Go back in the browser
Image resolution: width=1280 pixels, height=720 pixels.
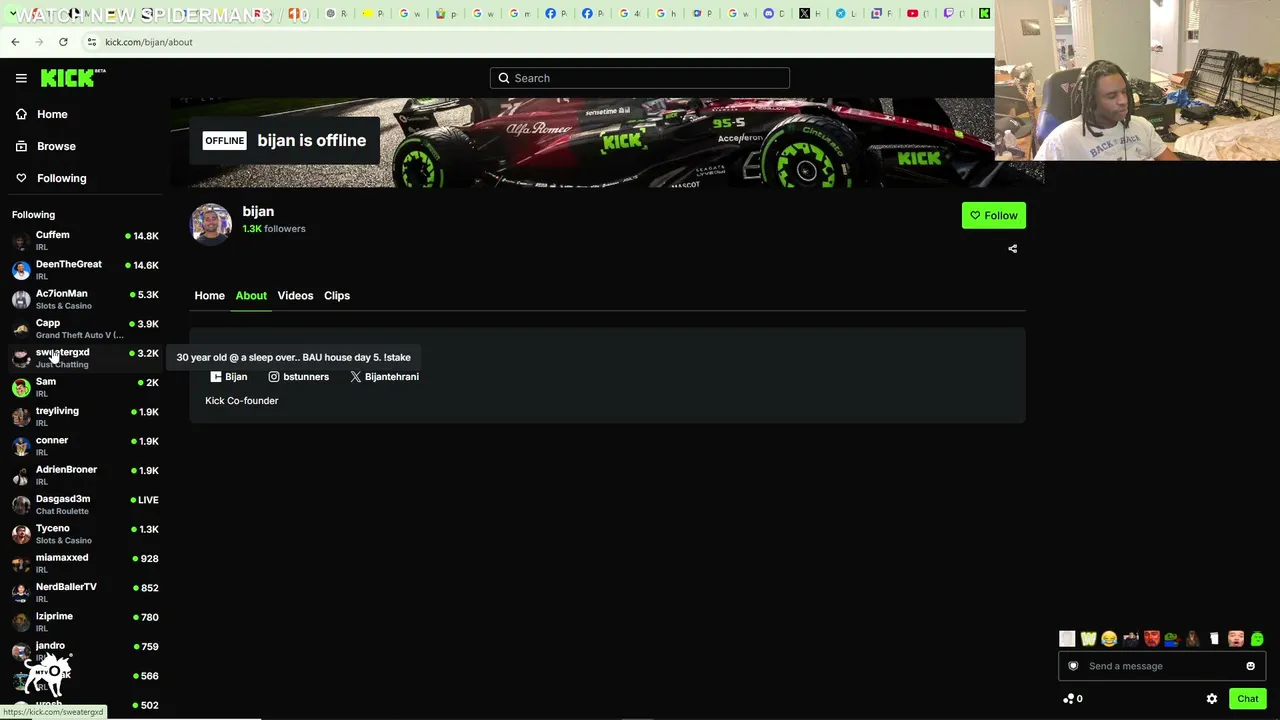15,42
